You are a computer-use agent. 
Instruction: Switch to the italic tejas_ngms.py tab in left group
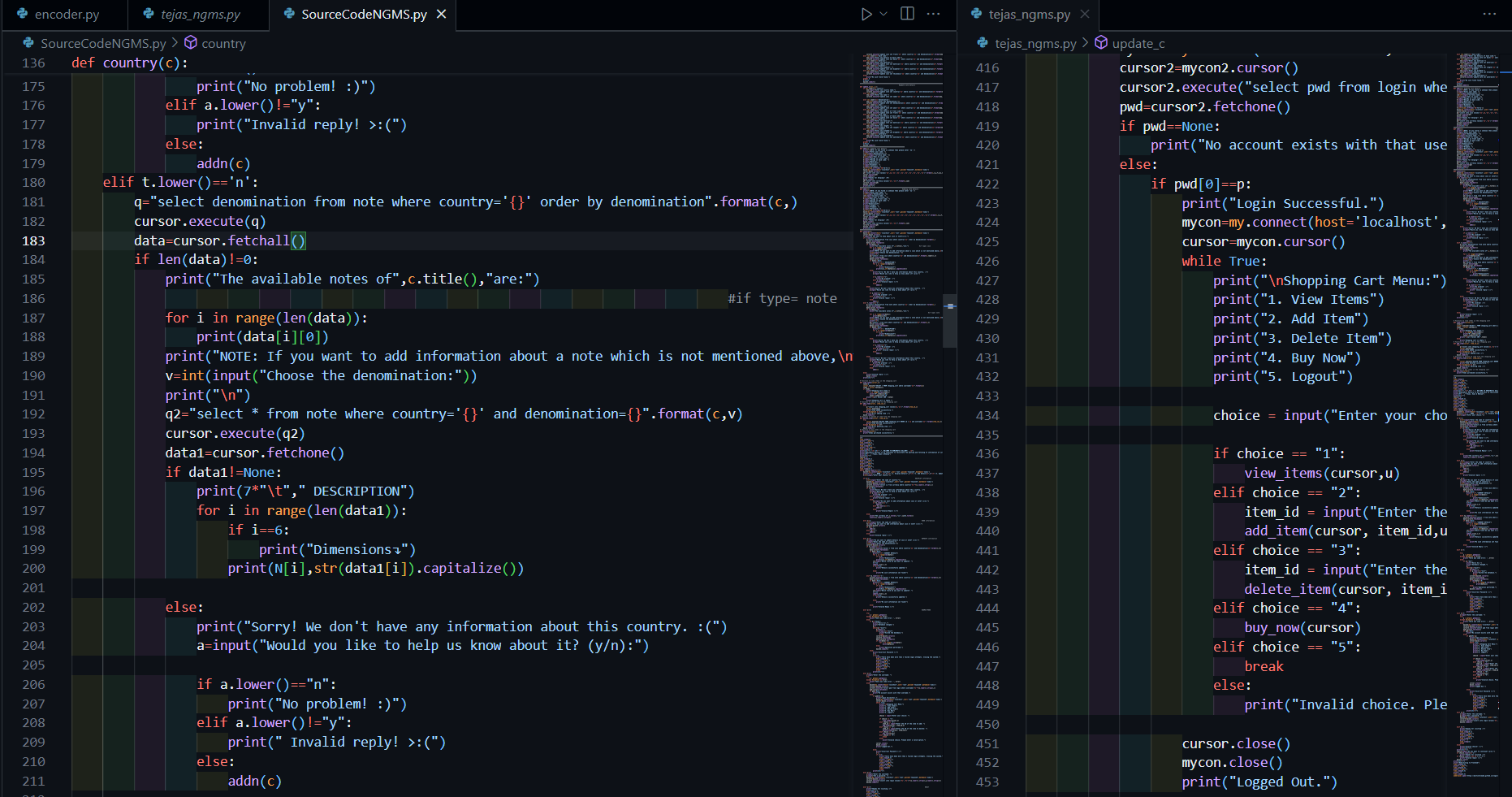tap(200, 15)
